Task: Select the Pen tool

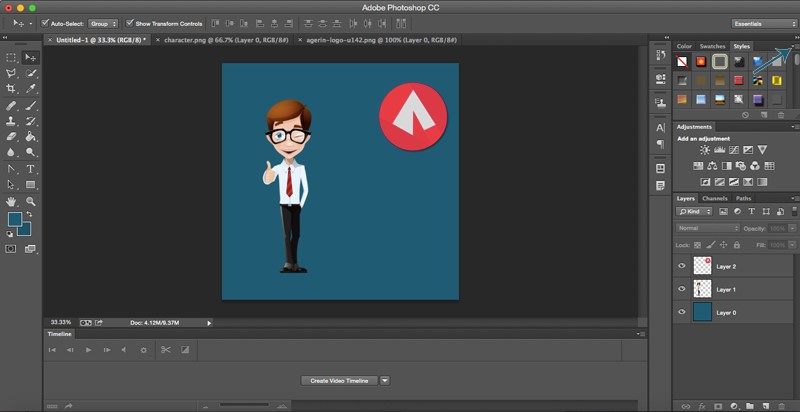Action: pyautogui.click(x=11, y=169)
